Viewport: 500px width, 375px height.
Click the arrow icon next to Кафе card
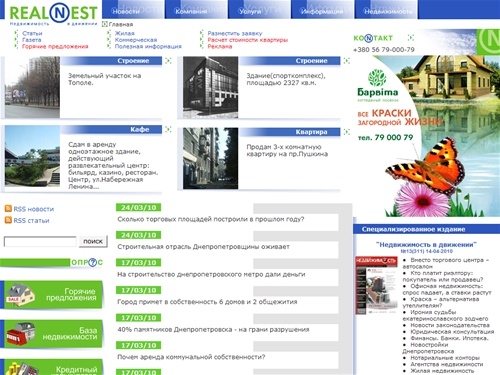168,129
